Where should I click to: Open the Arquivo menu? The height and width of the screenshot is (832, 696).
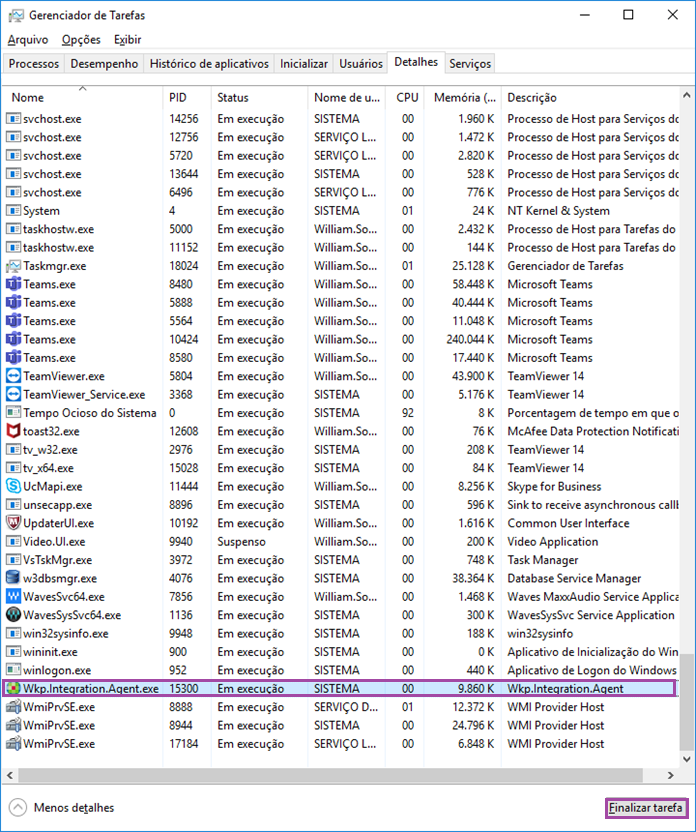(x=28, y=40)
